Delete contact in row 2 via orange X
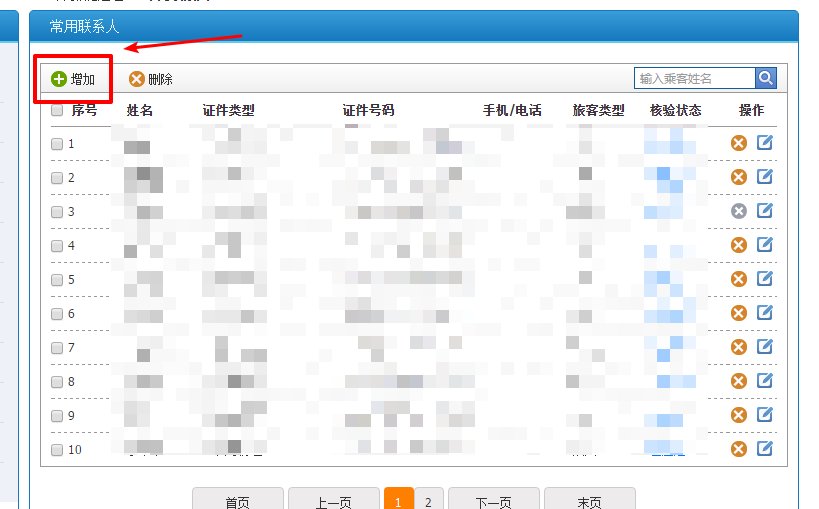819x509 pixels. click(x=739, y=177)
